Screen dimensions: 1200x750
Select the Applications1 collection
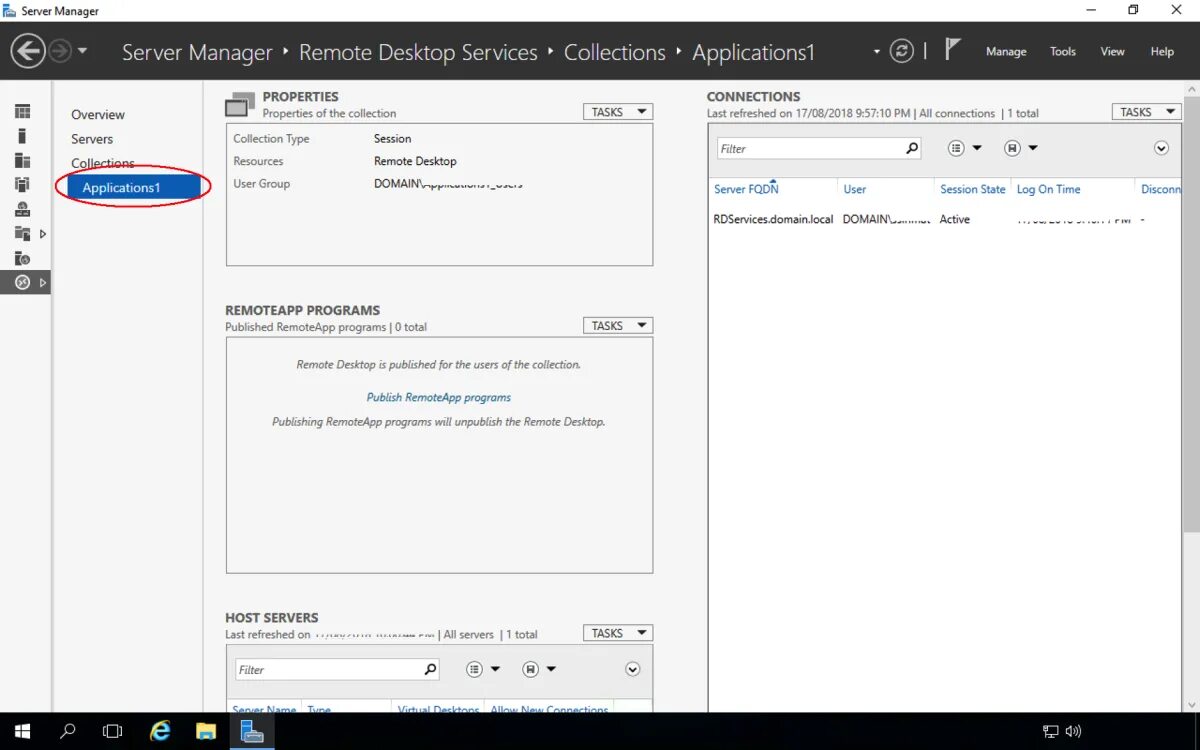tap(132, 188)
